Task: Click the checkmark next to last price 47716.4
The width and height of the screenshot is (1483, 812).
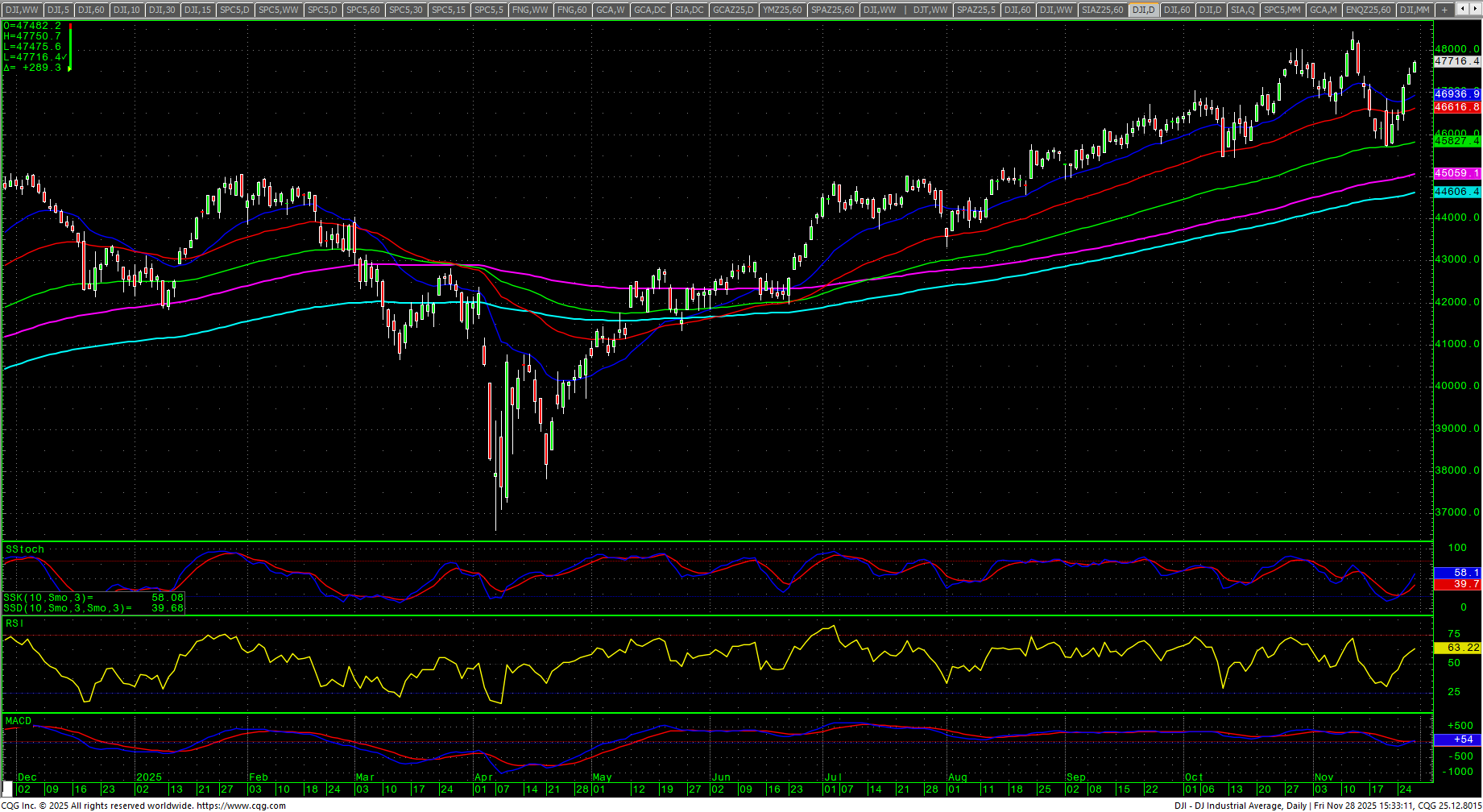Action: pos(64,57)
